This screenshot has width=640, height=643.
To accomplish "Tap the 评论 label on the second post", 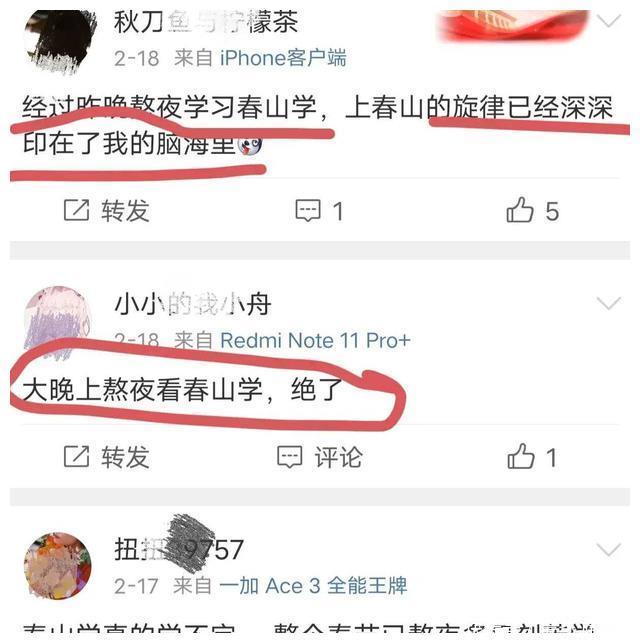I will tap(339, 457).
